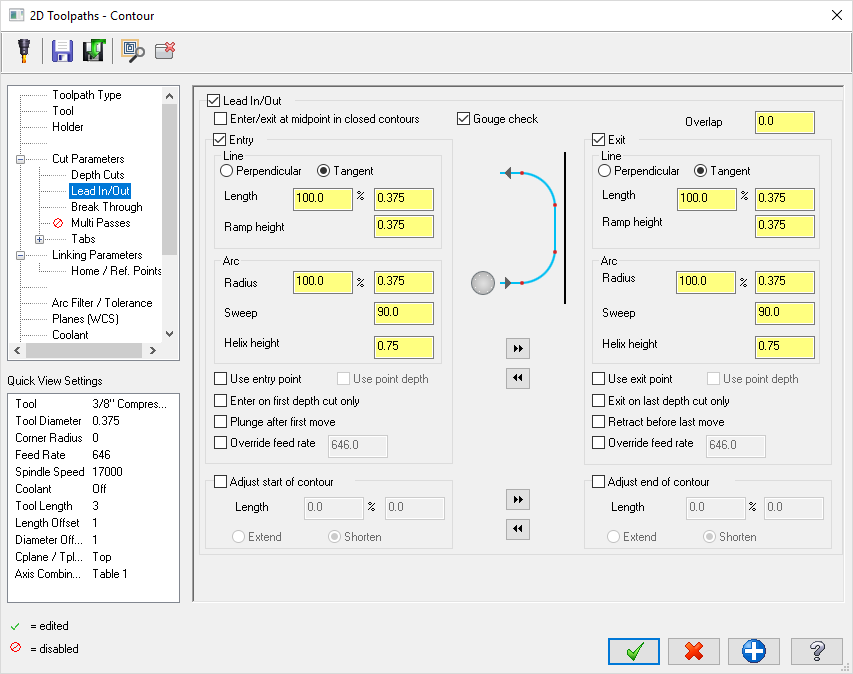This screenshot has height=674, width=853.
Task: Cancel the dialog with the red X button
Action: 693,651
